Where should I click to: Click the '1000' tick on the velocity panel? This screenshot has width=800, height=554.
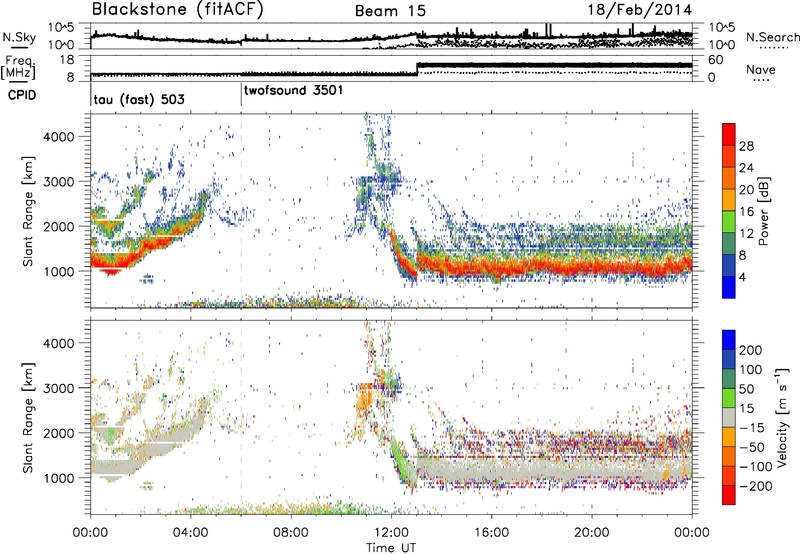(x=59, y=478)
